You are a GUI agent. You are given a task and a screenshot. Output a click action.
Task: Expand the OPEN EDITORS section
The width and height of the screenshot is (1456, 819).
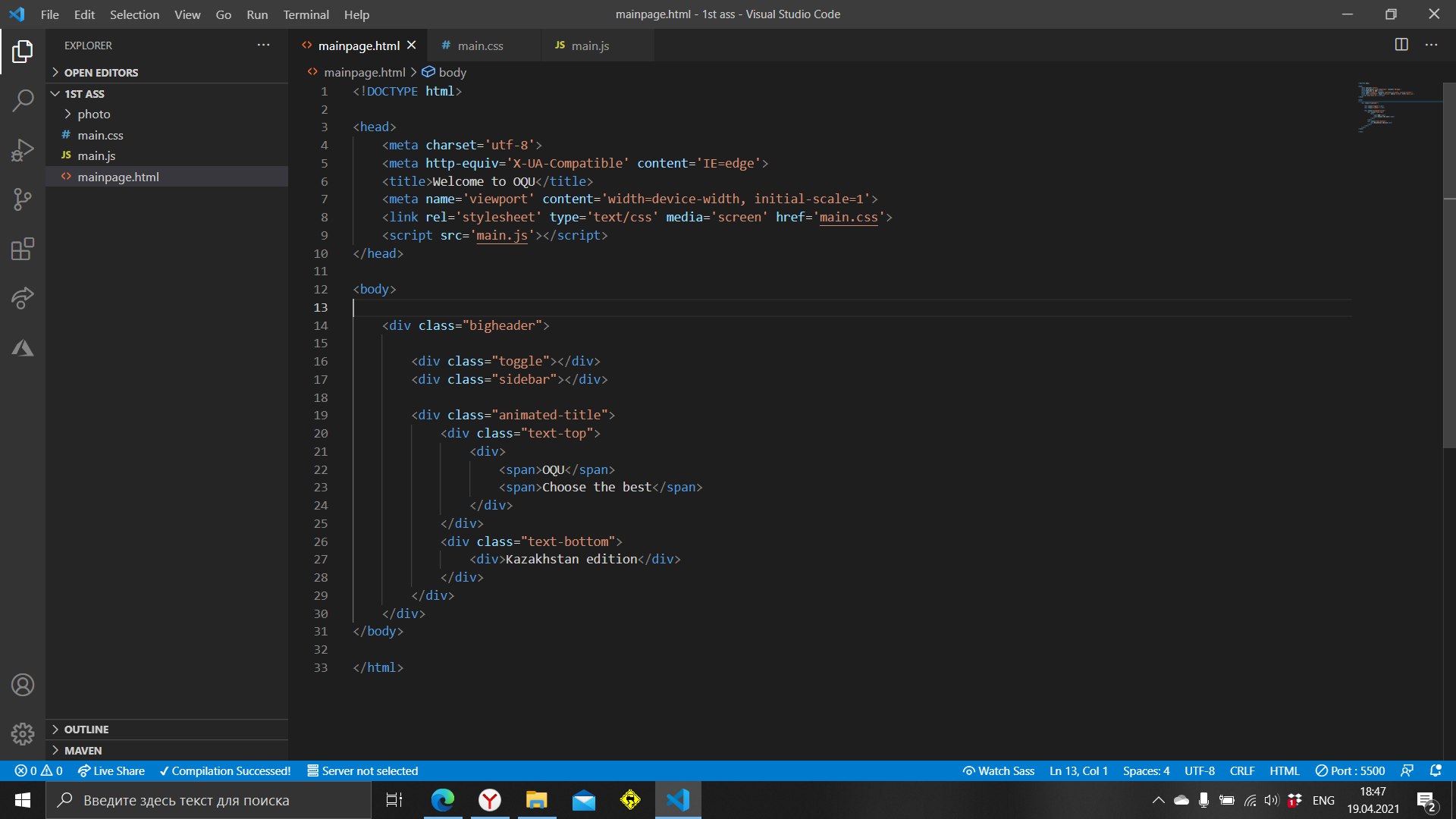[x=167, y=73]
